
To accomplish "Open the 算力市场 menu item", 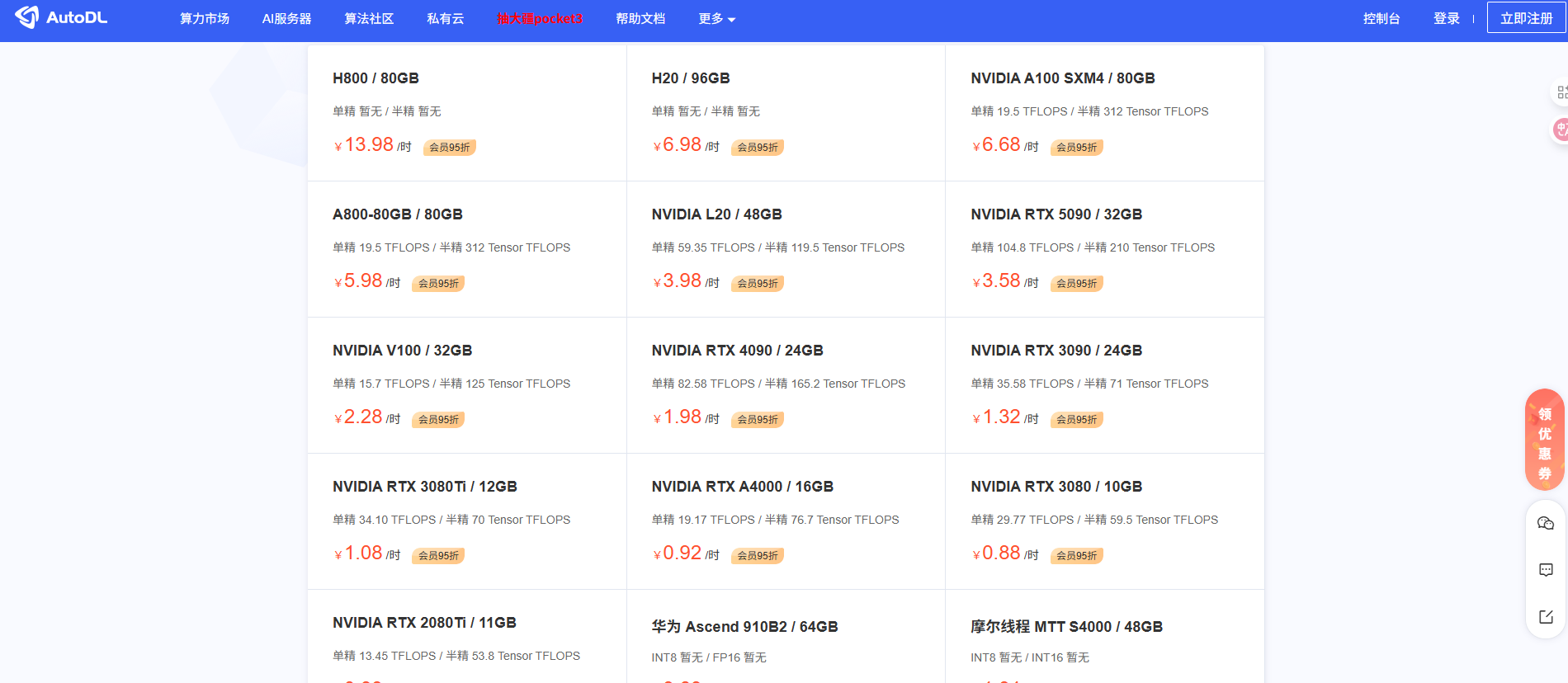I will pos(205,18).
